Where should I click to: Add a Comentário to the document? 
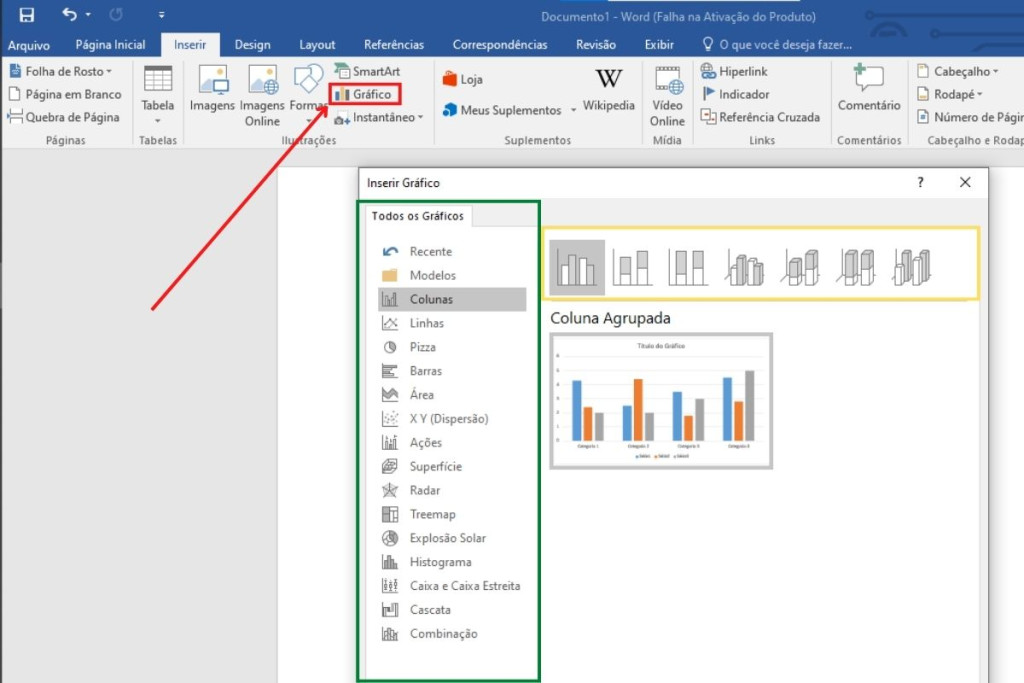click(868, 90)
